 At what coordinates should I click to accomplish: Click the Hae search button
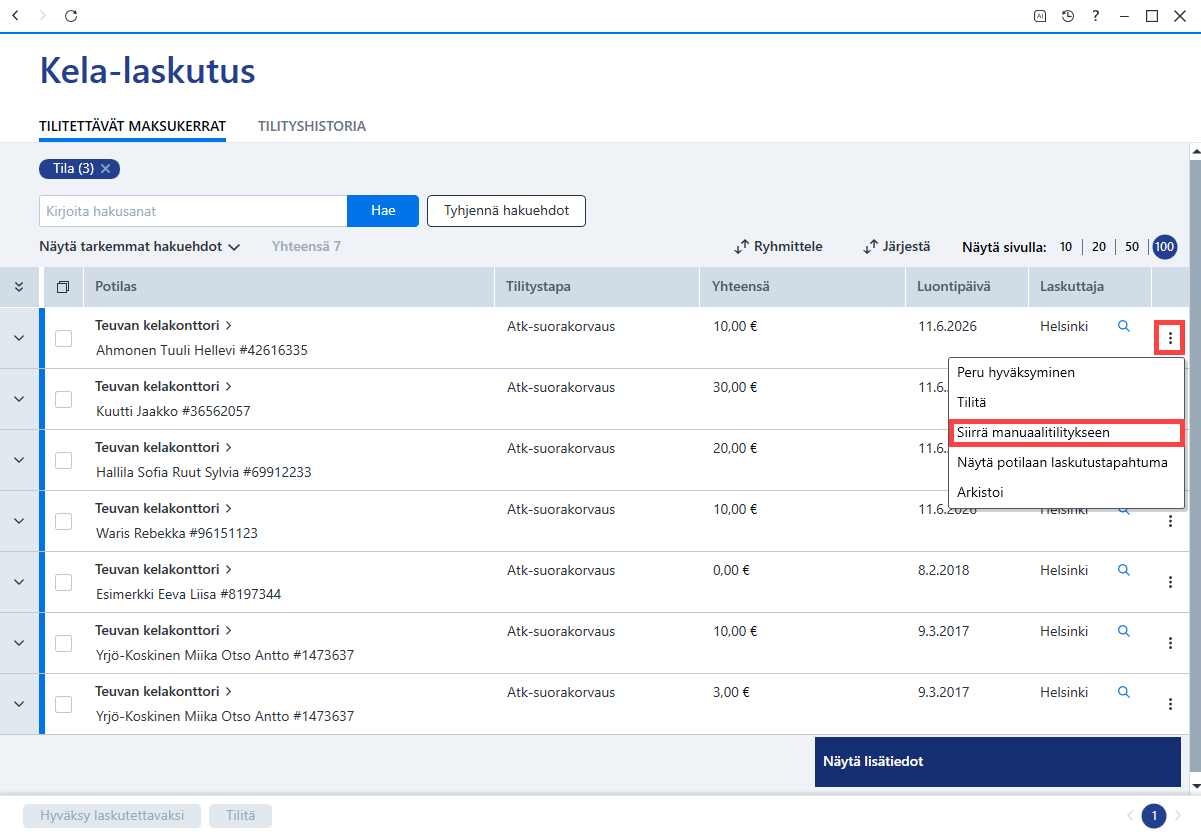[x=383, y=211]
